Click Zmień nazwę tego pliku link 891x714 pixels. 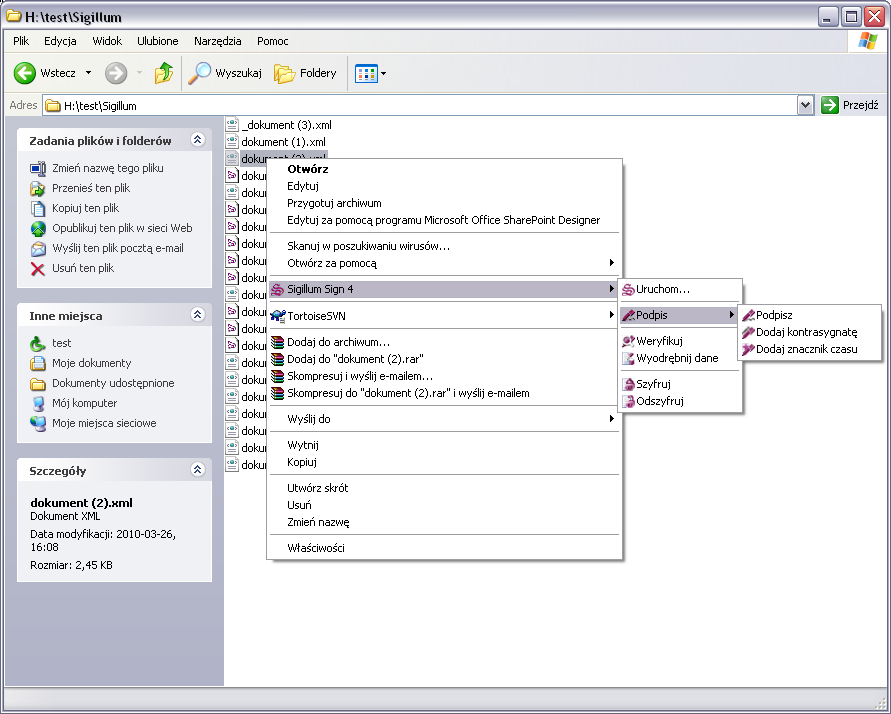click(x=108, y=168)
